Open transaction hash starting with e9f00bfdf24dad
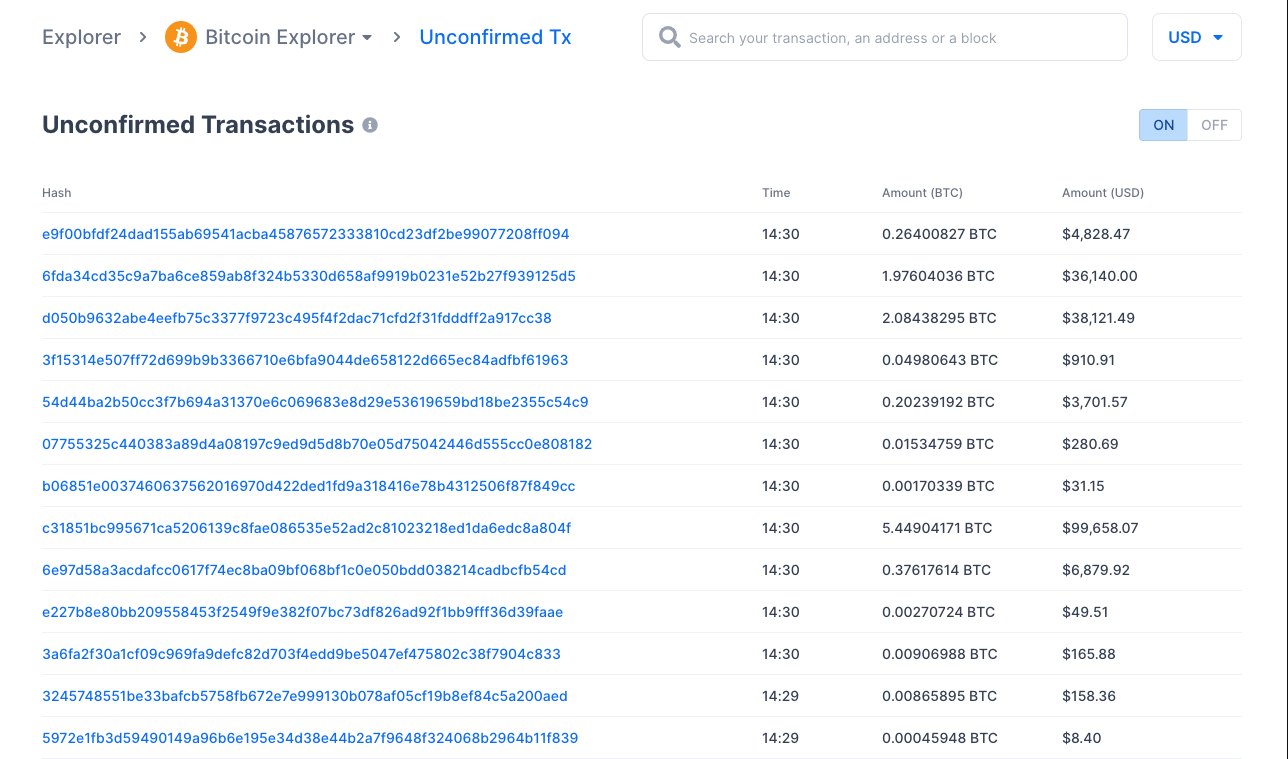The width and height of the screenshot is (1288, 759). pyautogui.click(x=305, y=233)
